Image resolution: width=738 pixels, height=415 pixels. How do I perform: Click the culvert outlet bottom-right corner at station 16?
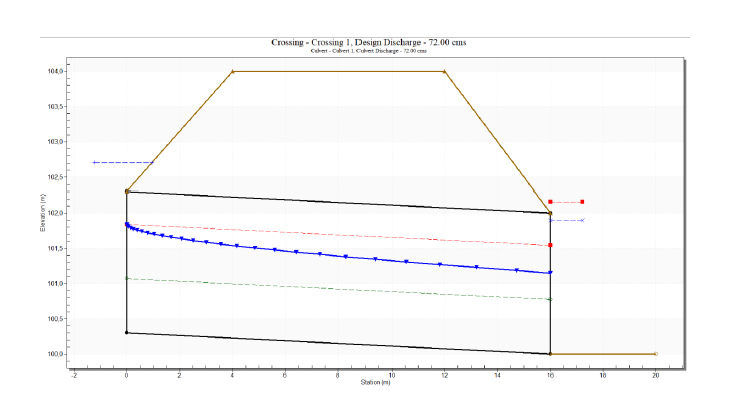pos(550,354)
